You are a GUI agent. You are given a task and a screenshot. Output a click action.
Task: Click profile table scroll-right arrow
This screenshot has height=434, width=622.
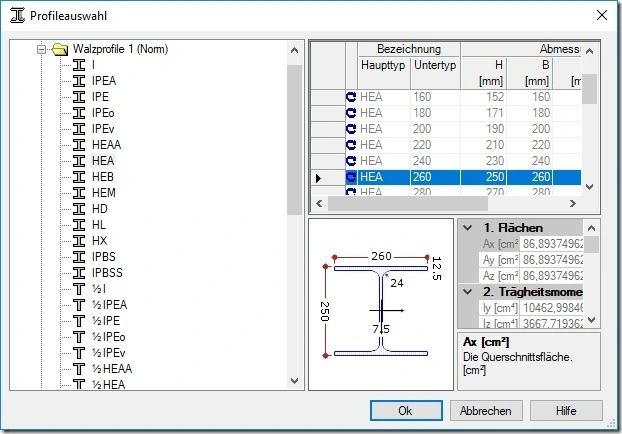(x=572, y=204)
